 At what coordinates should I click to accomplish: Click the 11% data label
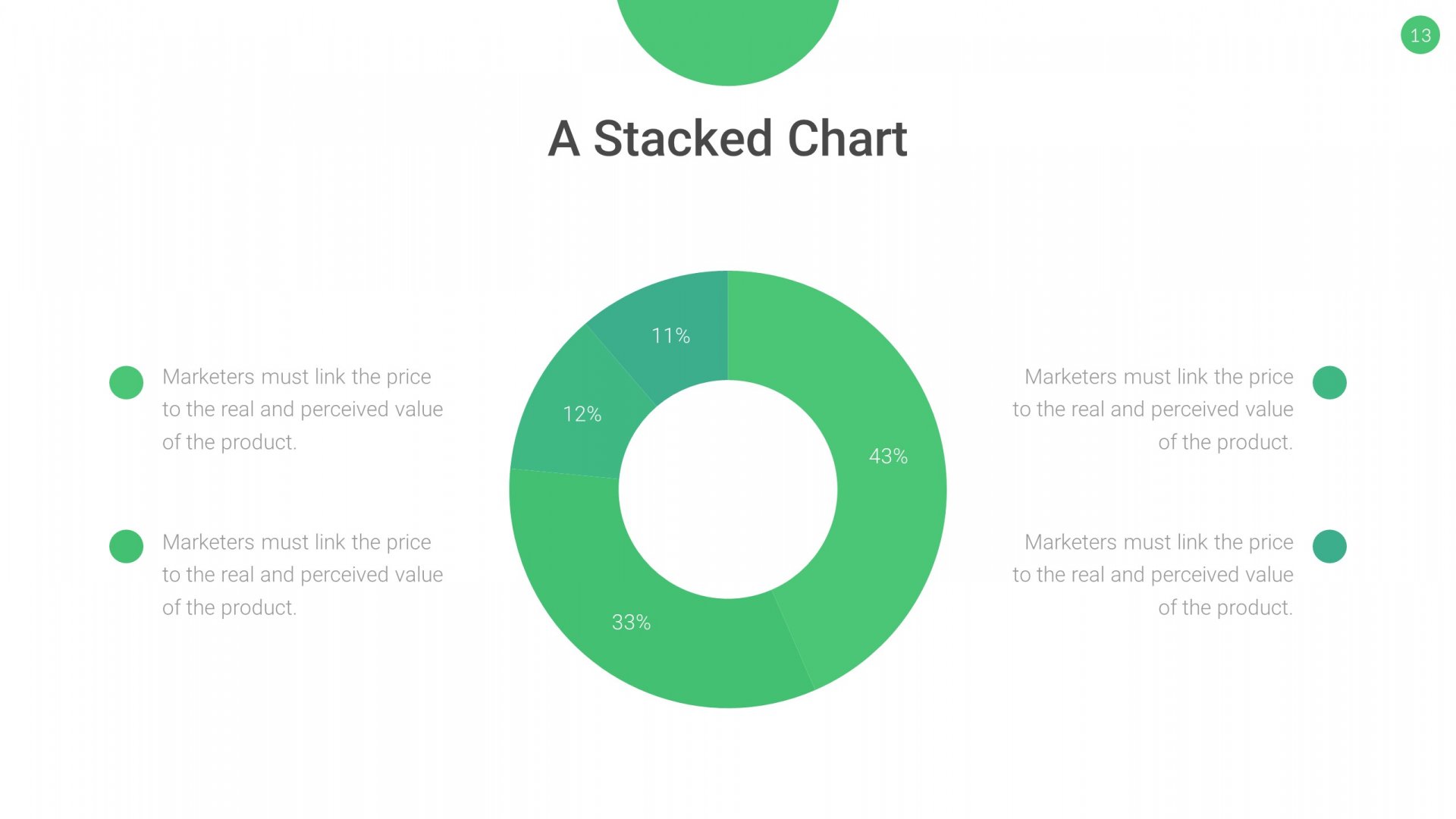pos(670,335)
